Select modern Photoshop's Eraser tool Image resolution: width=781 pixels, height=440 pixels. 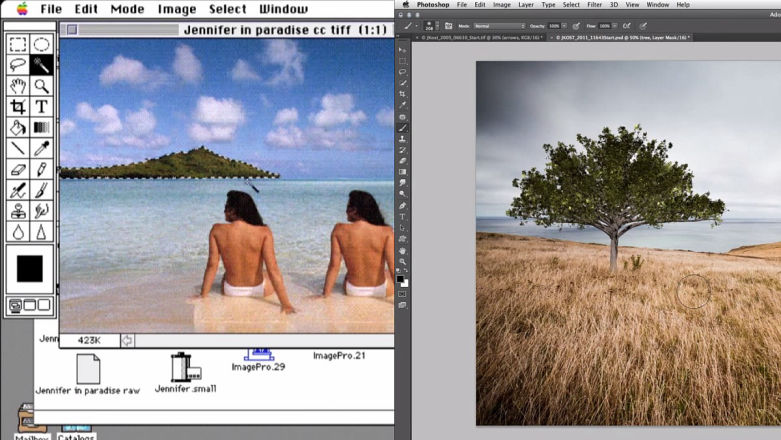402,161
